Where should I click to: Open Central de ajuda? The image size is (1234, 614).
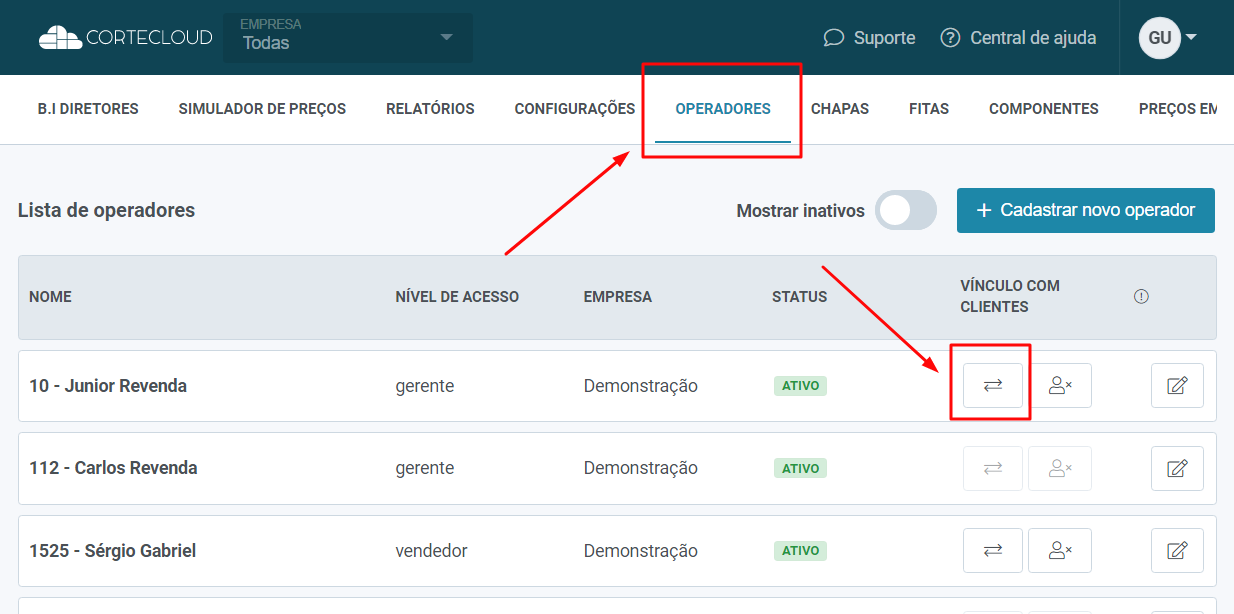pyautogui.click(x=1018, y=37)
